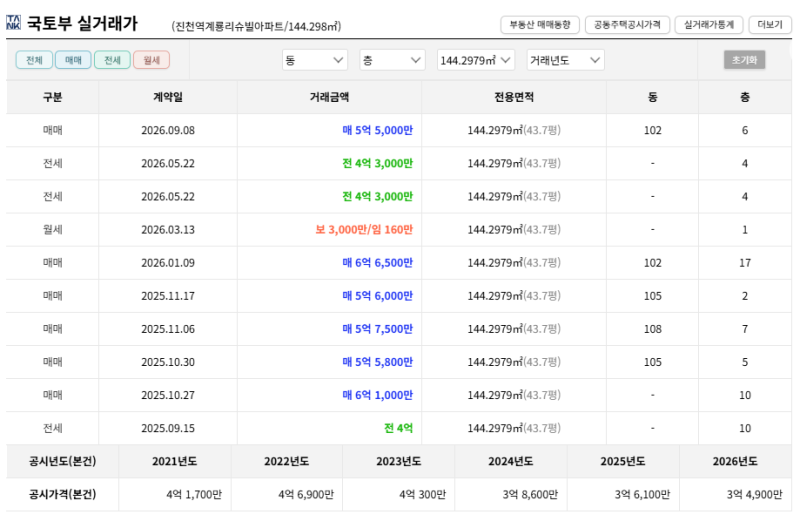800x528 pixels.
Task: Open 실거래가통계 page
Action: [709, 24]
